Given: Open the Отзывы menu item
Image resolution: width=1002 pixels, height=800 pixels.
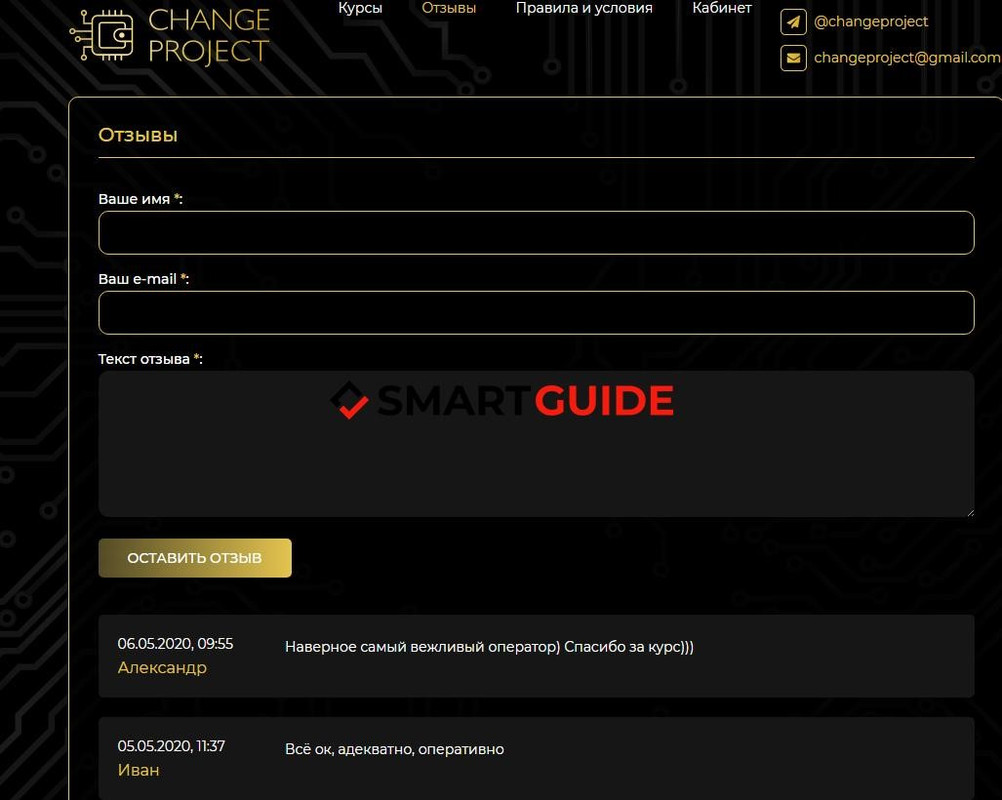Looking at the screenshot, I should click(x=449, y=8).
